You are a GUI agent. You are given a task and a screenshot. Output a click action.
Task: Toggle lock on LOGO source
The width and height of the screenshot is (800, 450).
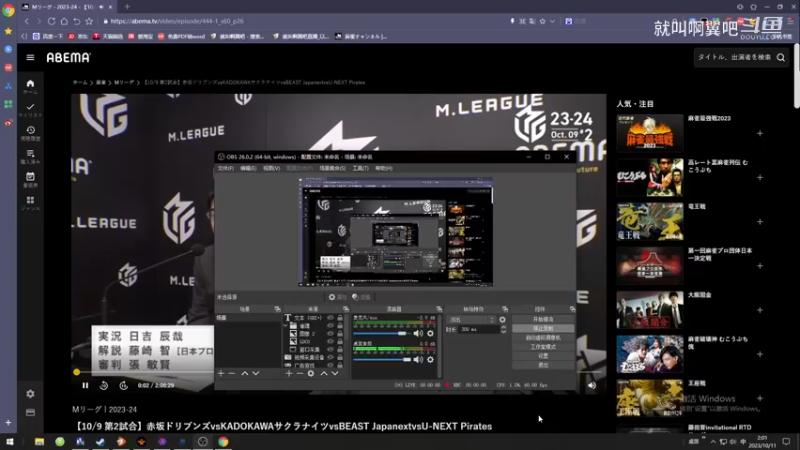340,341
